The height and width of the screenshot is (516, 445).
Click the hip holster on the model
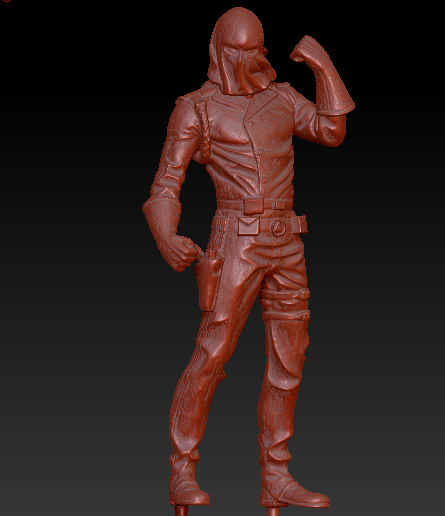click(x=209, y=283)
